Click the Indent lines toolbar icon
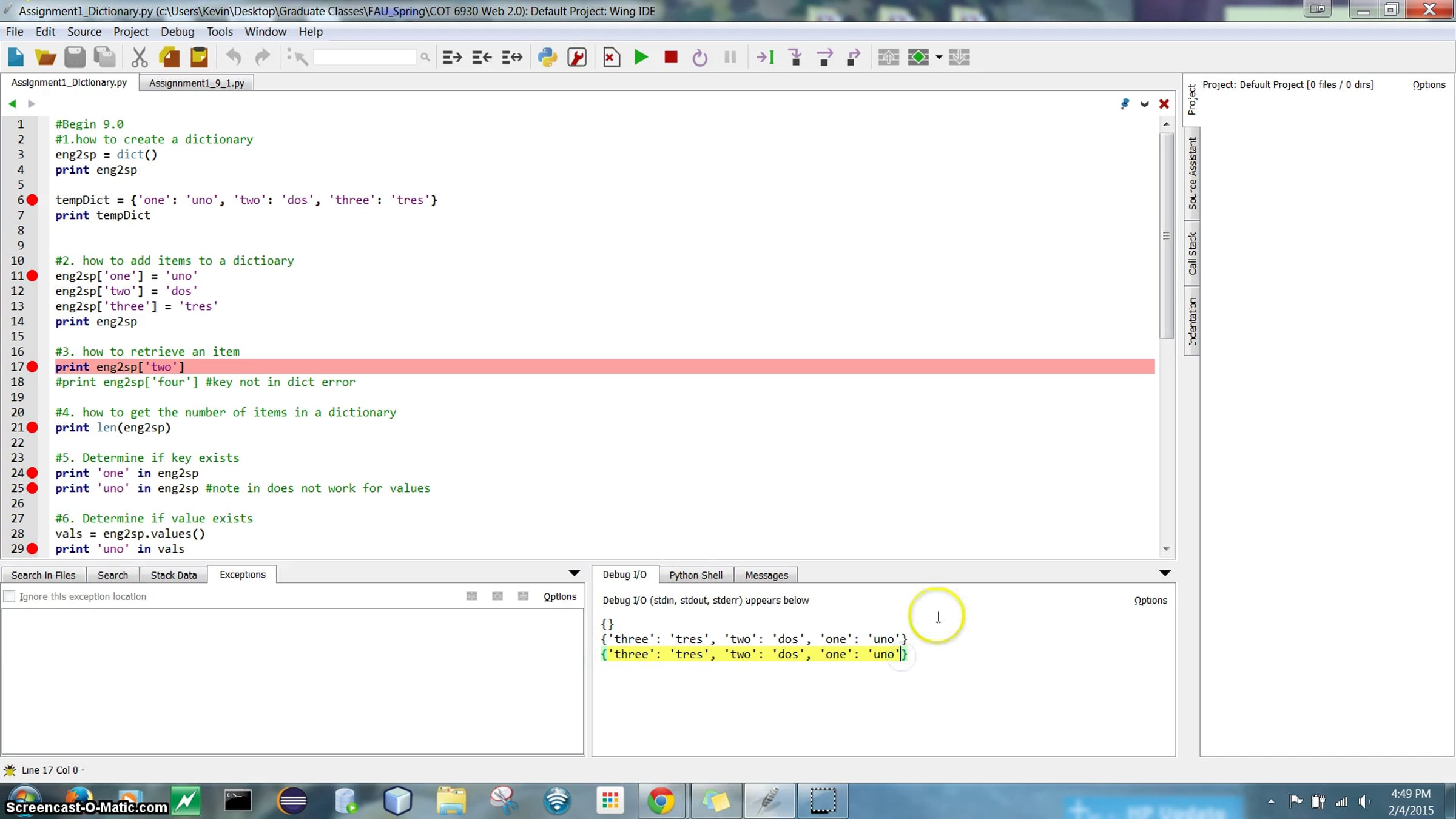The image size is (1456, 819). 452,57
